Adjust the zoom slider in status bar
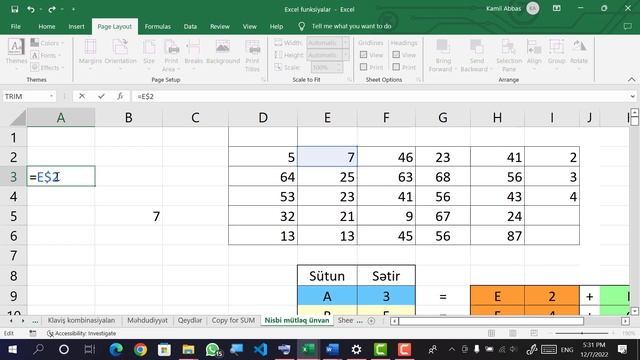The image size is (640, 360). coord(582,333)
